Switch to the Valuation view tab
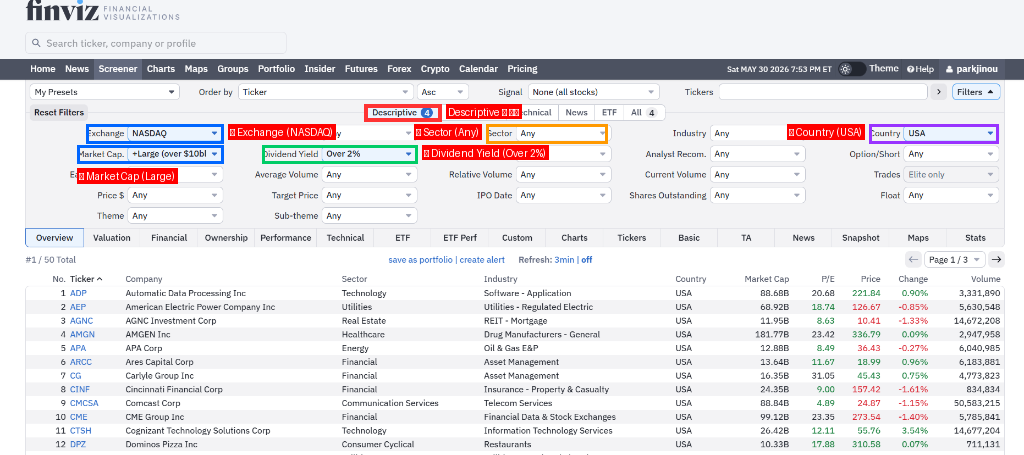The image size is (1024, 455). tap(112, 238)
